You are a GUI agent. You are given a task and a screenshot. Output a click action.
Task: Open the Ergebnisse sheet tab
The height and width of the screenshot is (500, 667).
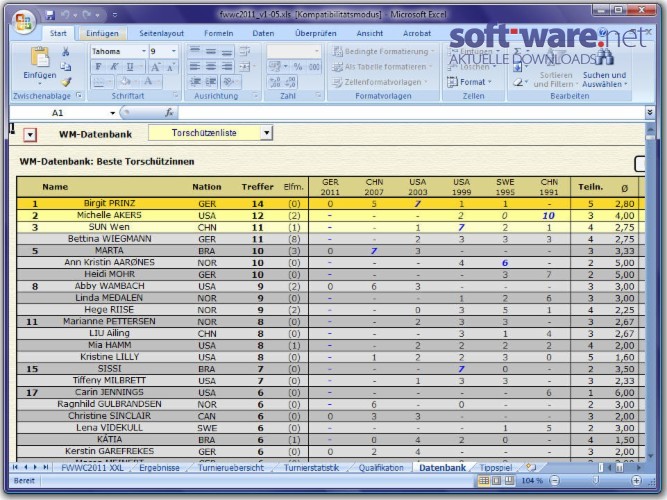point(160,468)
